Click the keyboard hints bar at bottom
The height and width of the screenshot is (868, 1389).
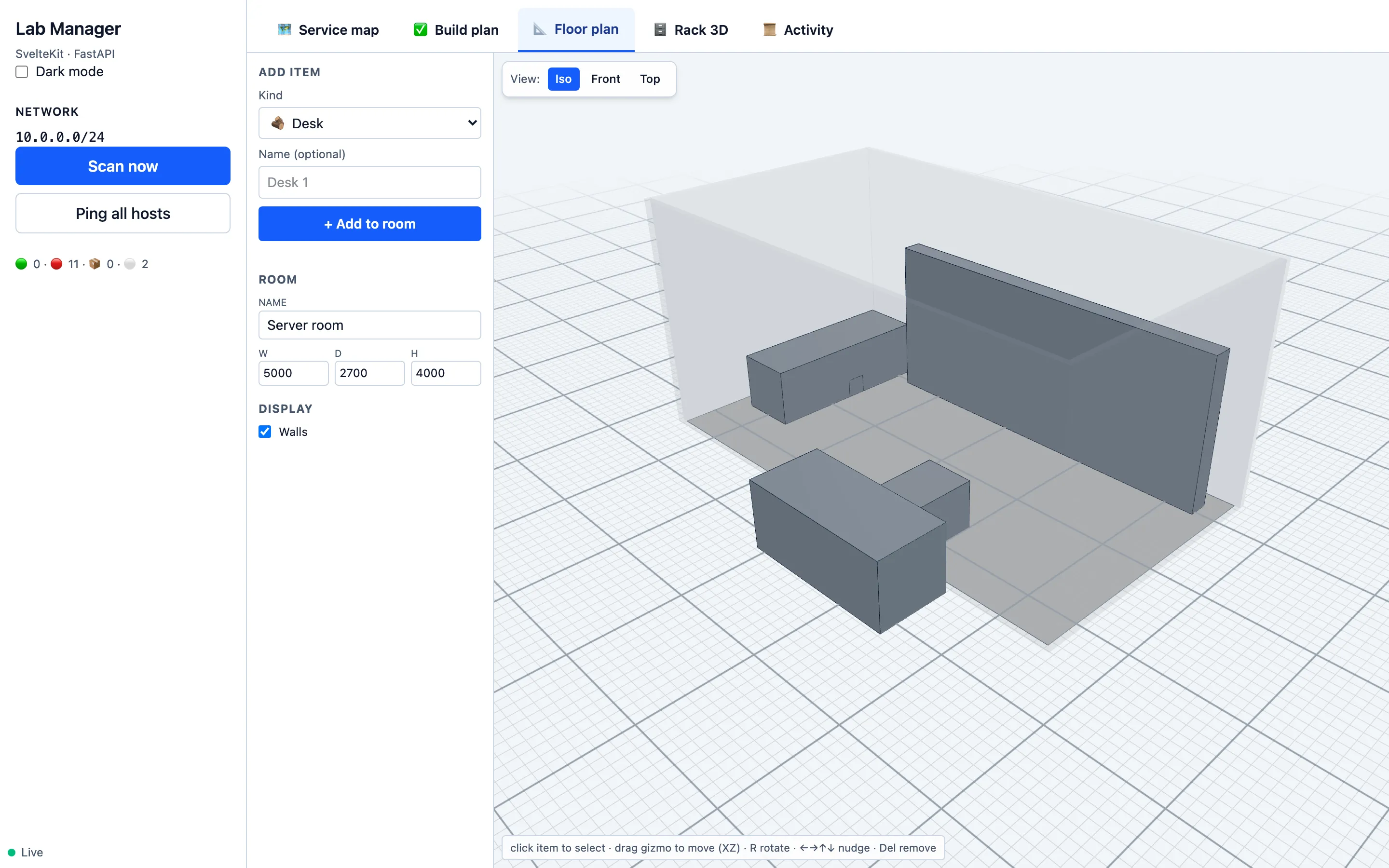723,848
